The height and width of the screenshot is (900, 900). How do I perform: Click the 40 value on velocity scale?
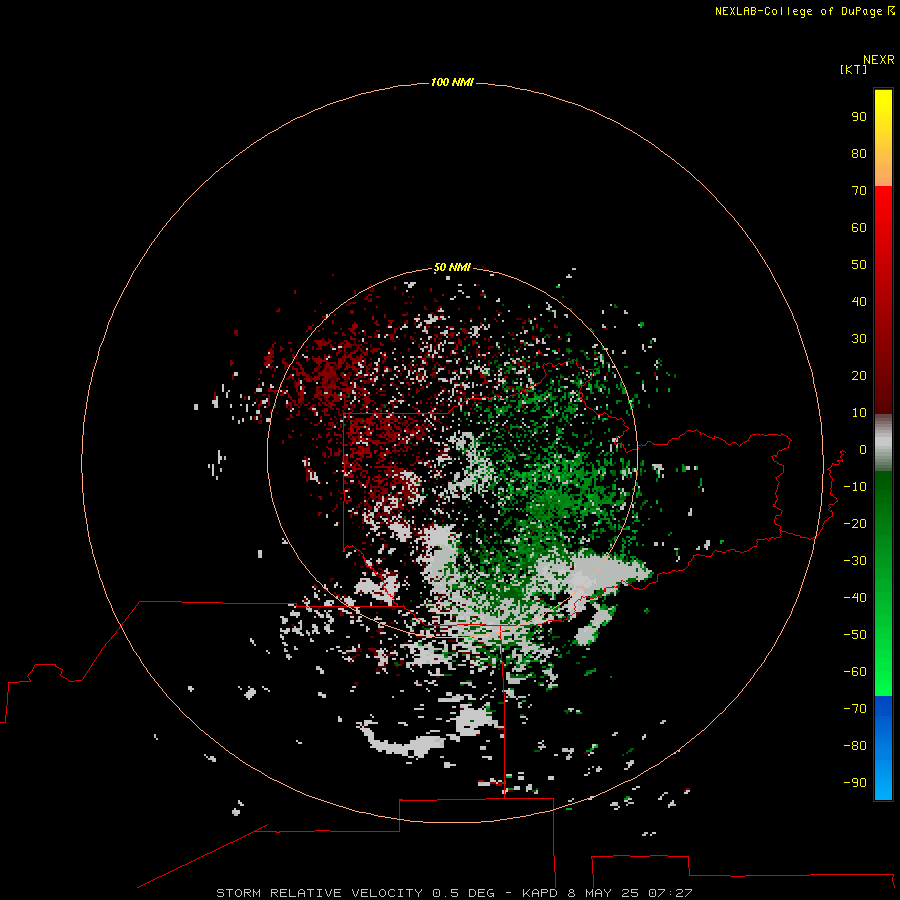pyautogui.click(x=859, y=302)
